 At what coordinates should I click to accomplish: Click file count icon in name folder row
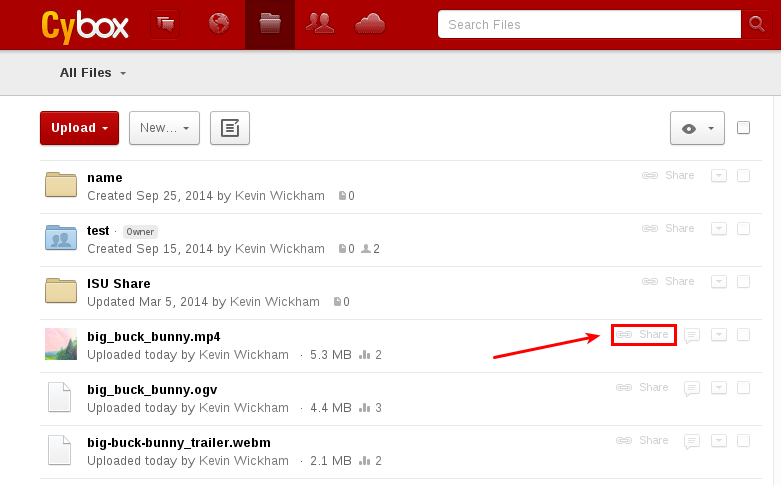[x=342, y=196]
